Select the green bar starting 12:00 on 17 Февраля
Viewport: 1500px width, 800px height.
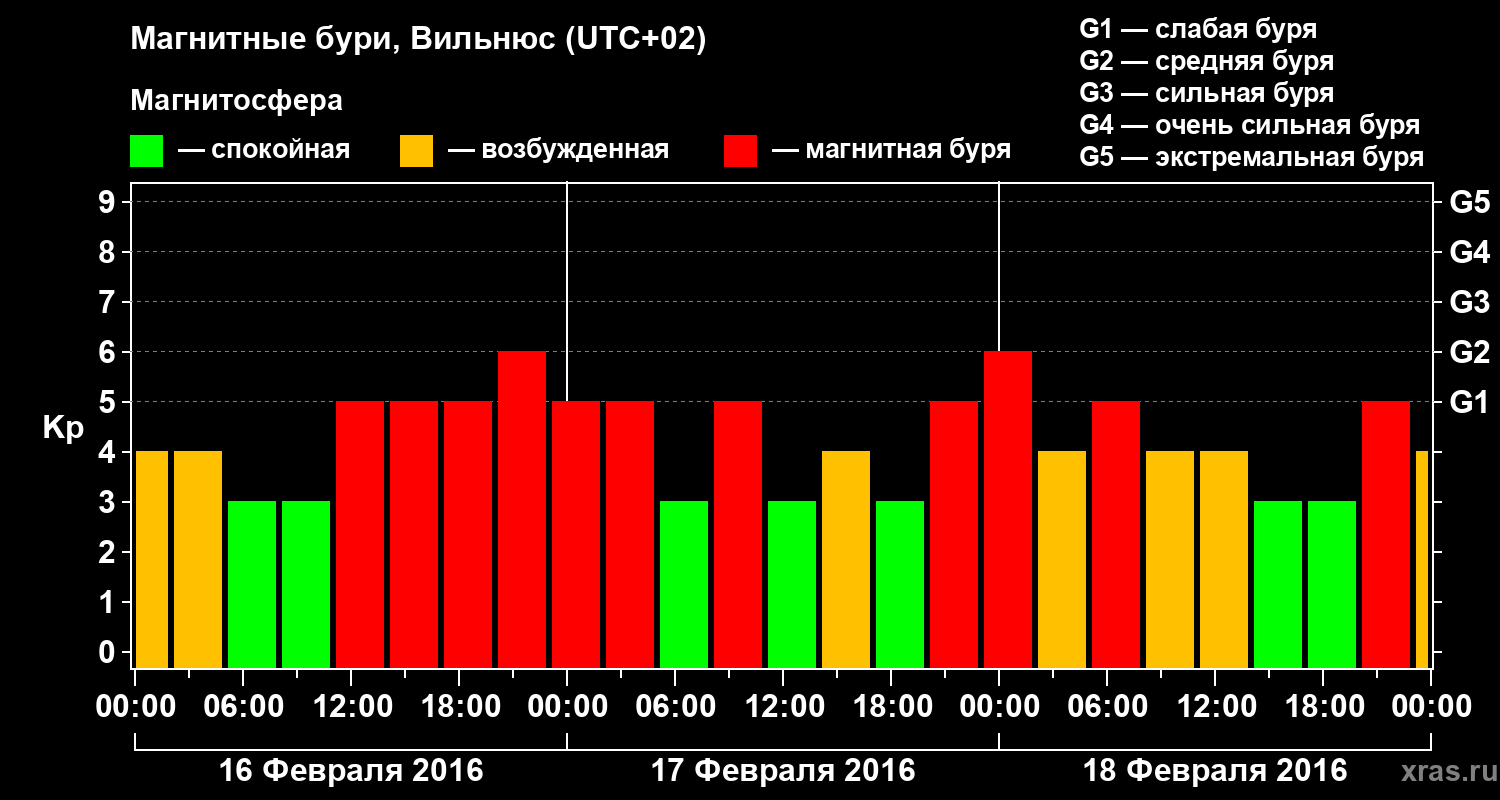tap(792, 585)
